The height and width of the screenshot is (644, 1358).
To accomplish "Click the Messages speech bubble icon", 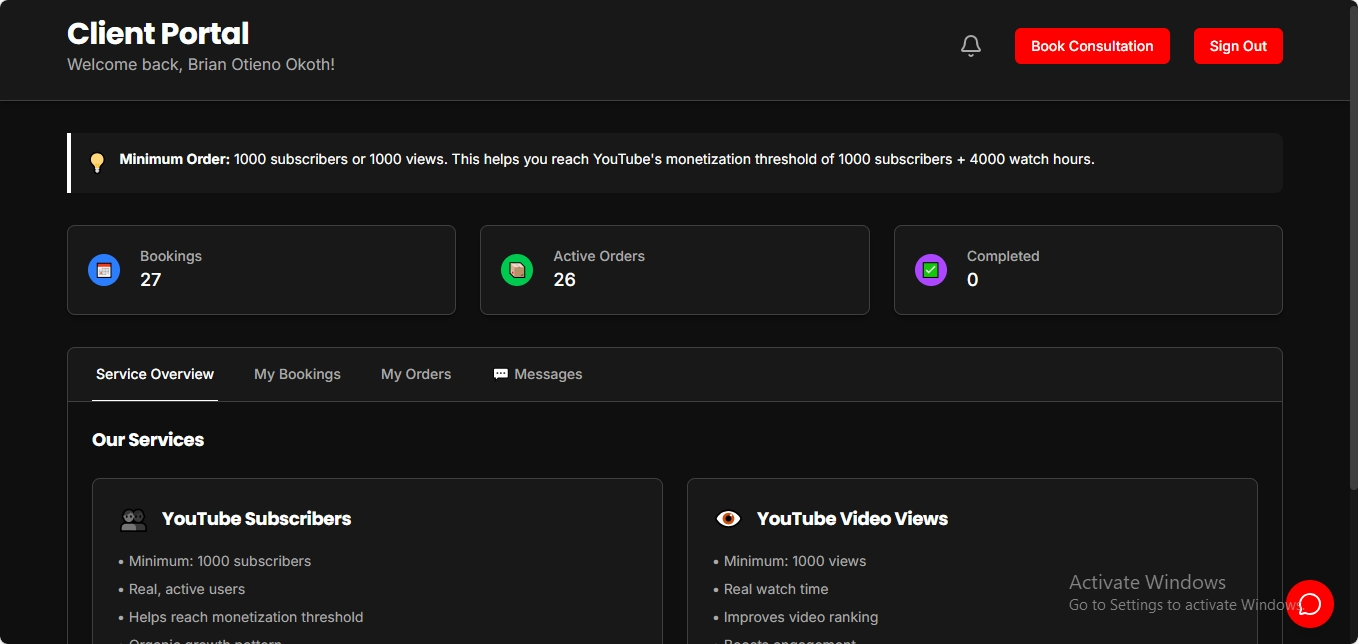I will (x=500, y=373).
